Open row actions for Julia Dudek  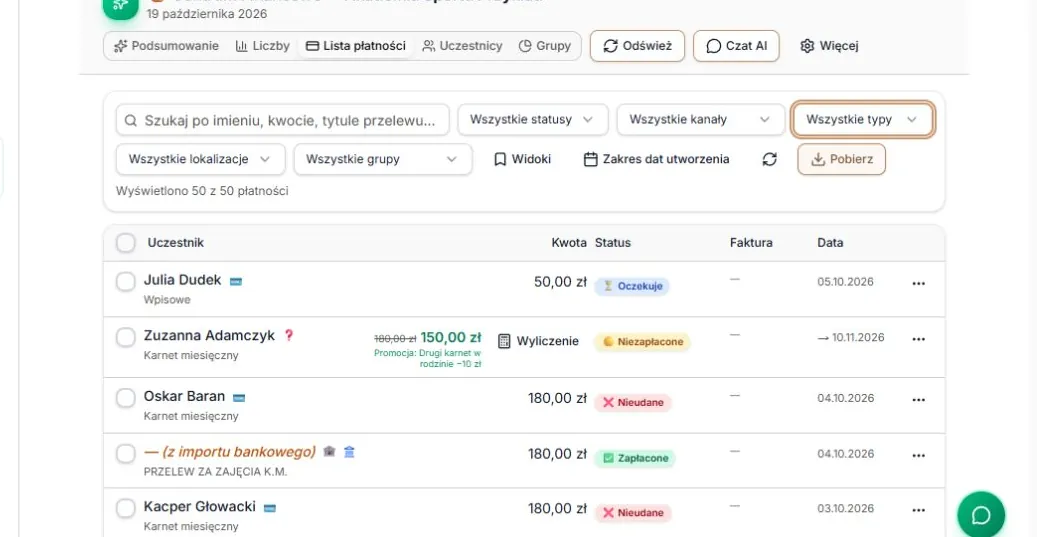pos(919,283)
